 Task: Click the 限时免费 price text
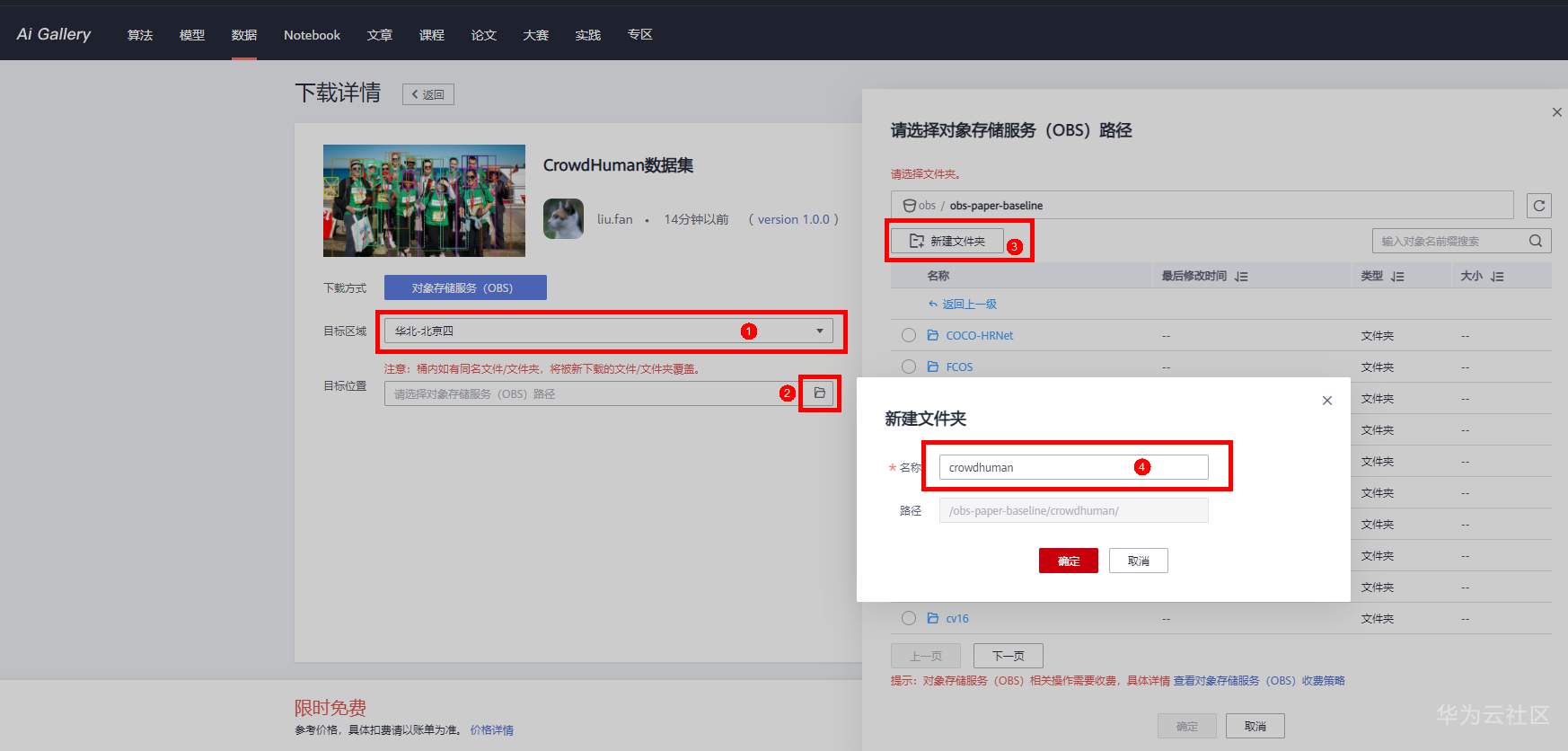(x=330, y=708)
